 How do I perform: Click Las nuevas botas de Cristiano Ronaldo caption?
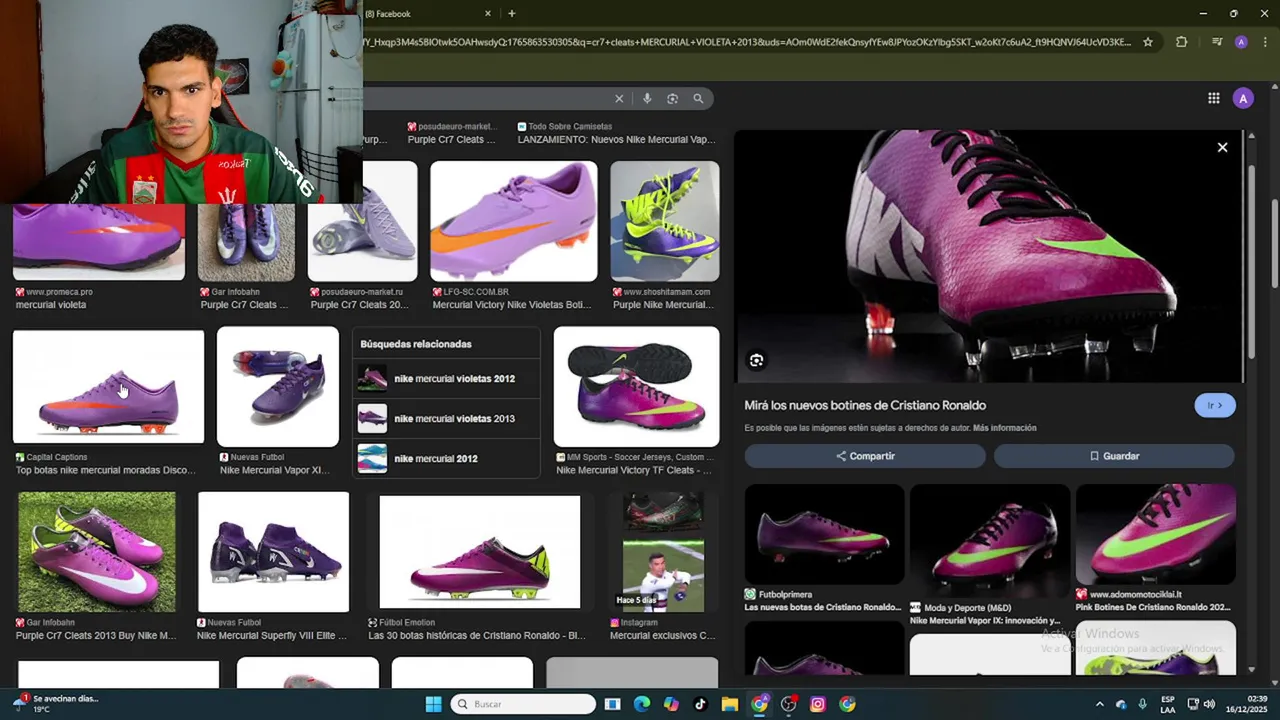click(x=823, y=607)
